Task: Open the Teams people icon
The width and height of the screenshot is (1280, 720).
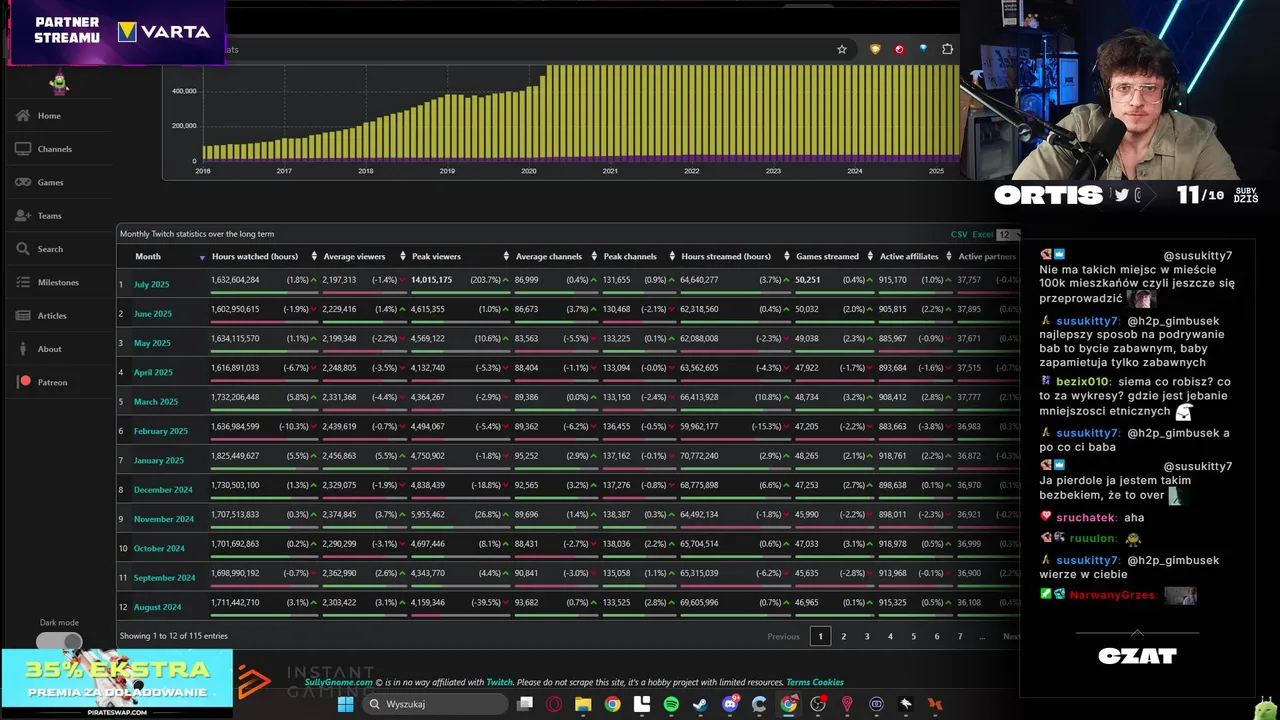Action: pyautogui.click(x=22, y=215)
